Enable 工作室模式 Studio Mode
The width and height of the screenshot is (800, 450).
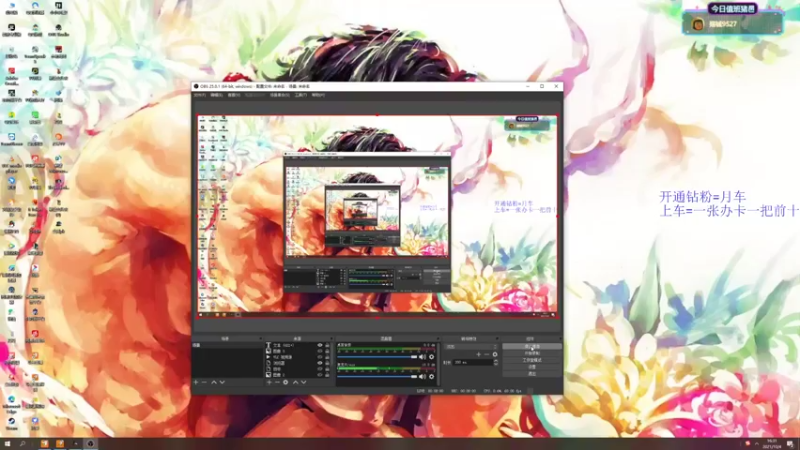(x=532, y=360)
